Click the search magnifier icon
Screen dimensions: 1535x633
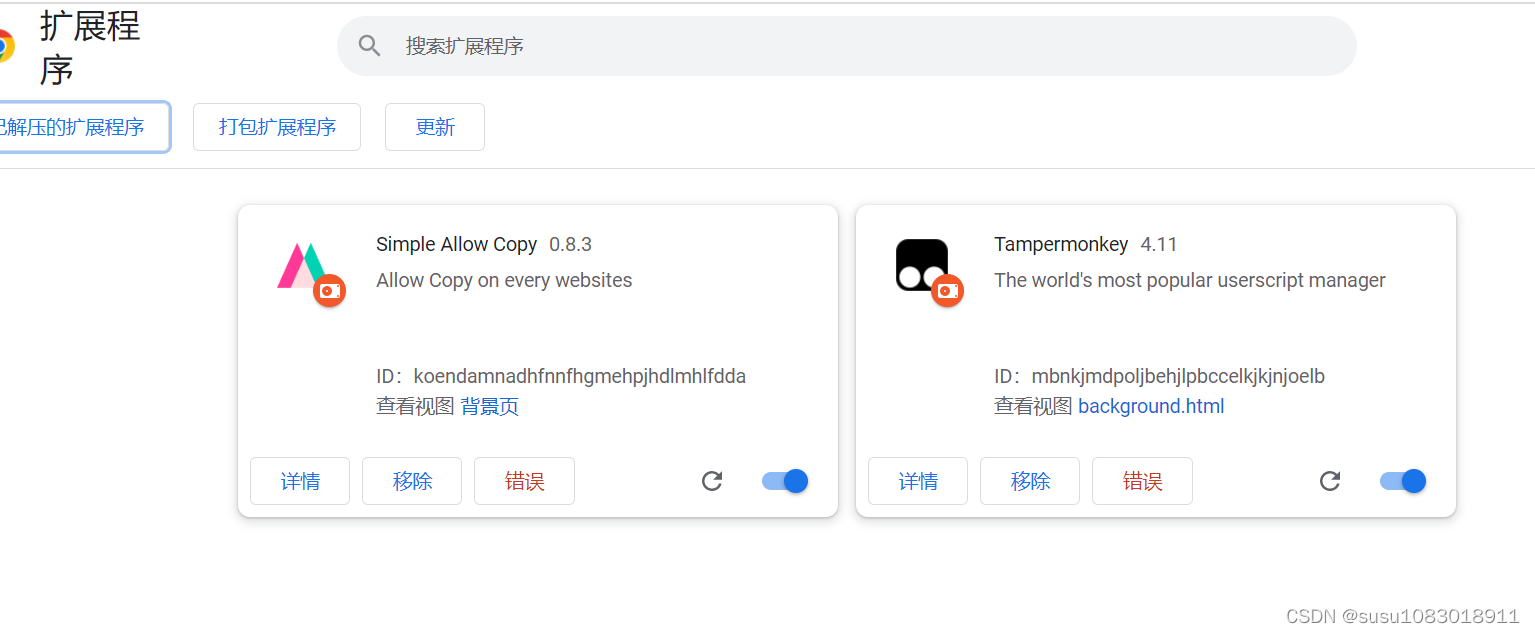tap(370, 46)
